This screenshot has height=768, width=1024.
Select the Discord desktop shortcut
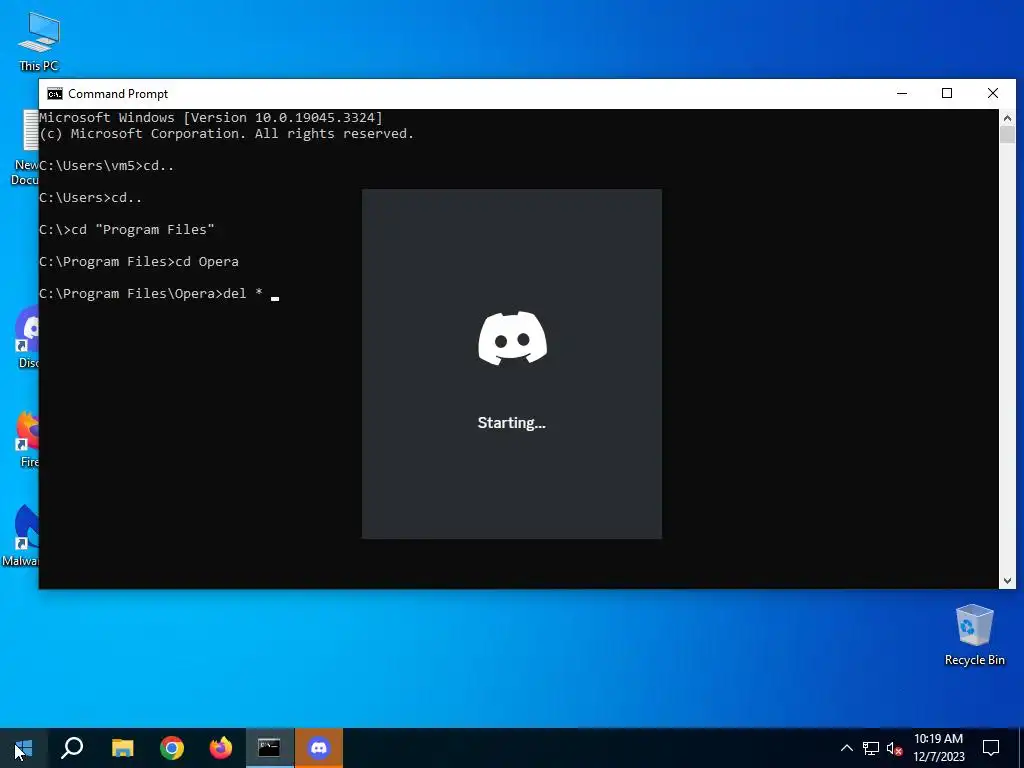click(x=27, y=338)
